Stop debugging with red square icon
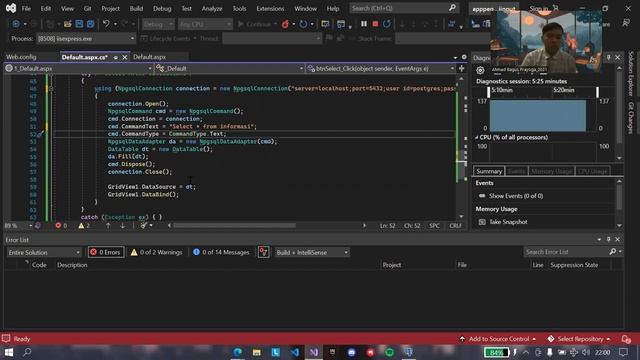 tap(375, 24)
